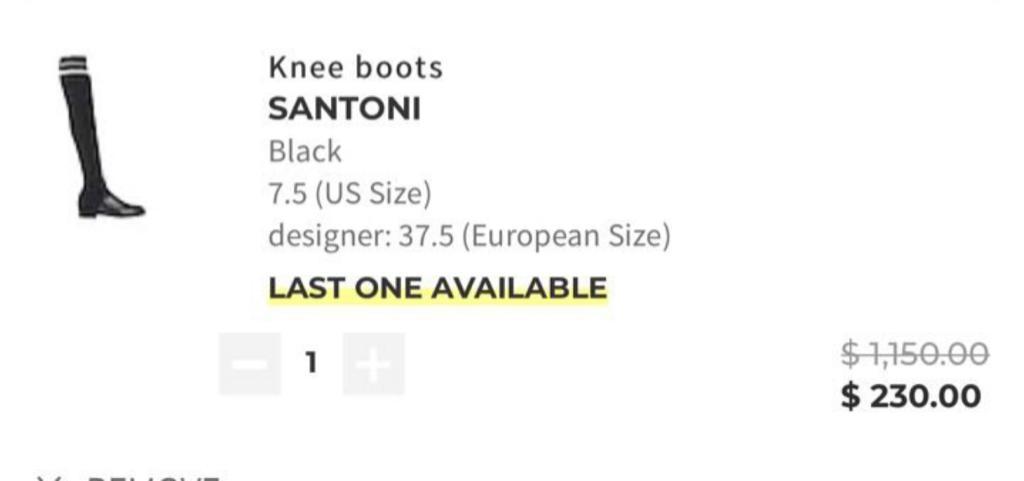Click the designer 37.5 European Size line
Screen dimensions: 1024x481
[469, 237]
